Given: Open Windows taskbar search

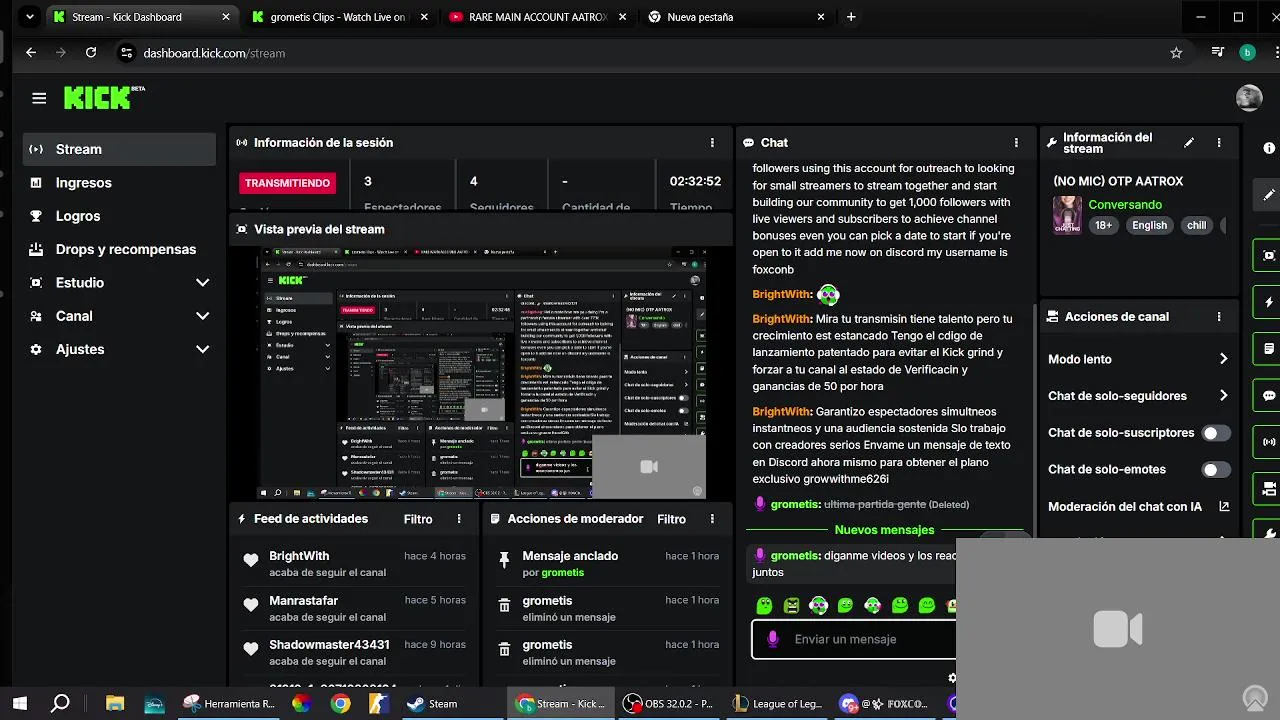Looking at the screenshot, I should point(60,704).
